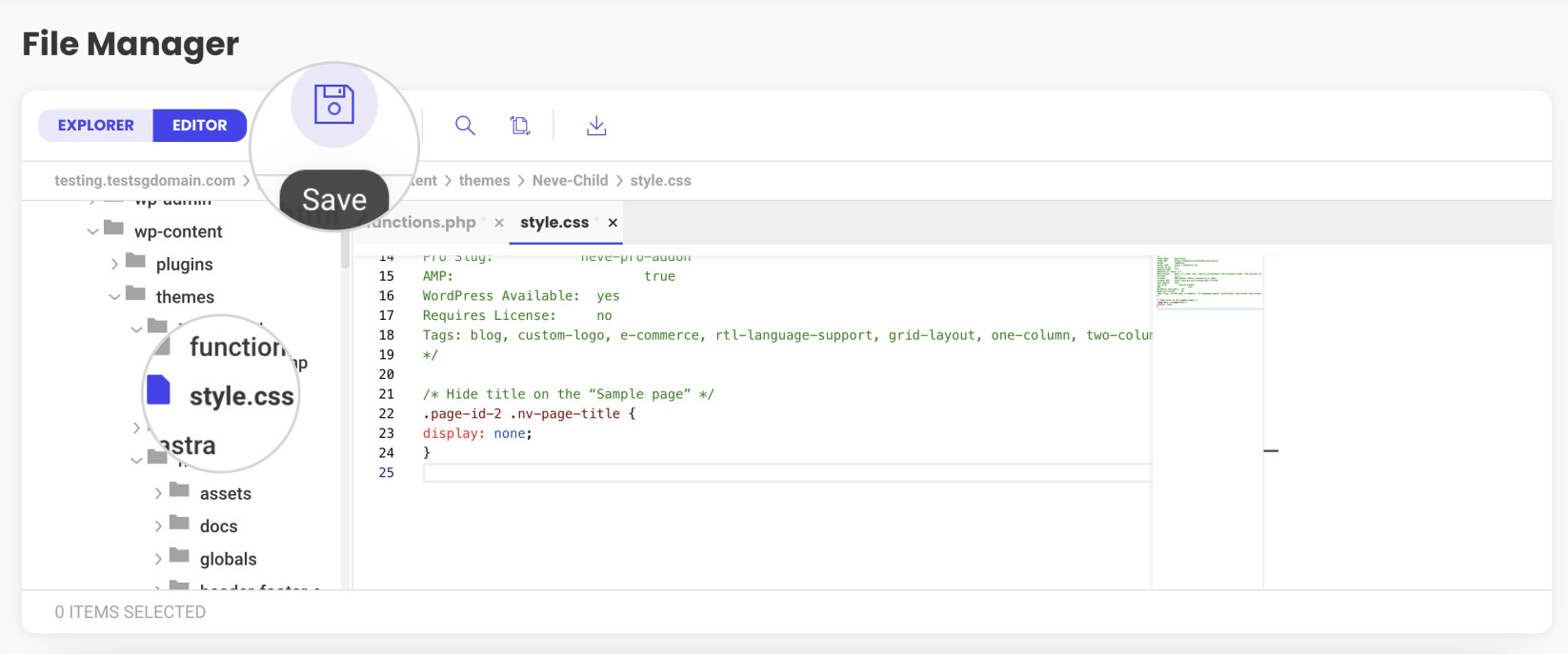Select the themes folder
The height and width of the screenshot is (654, 1568).
click(x=185, y=297)
